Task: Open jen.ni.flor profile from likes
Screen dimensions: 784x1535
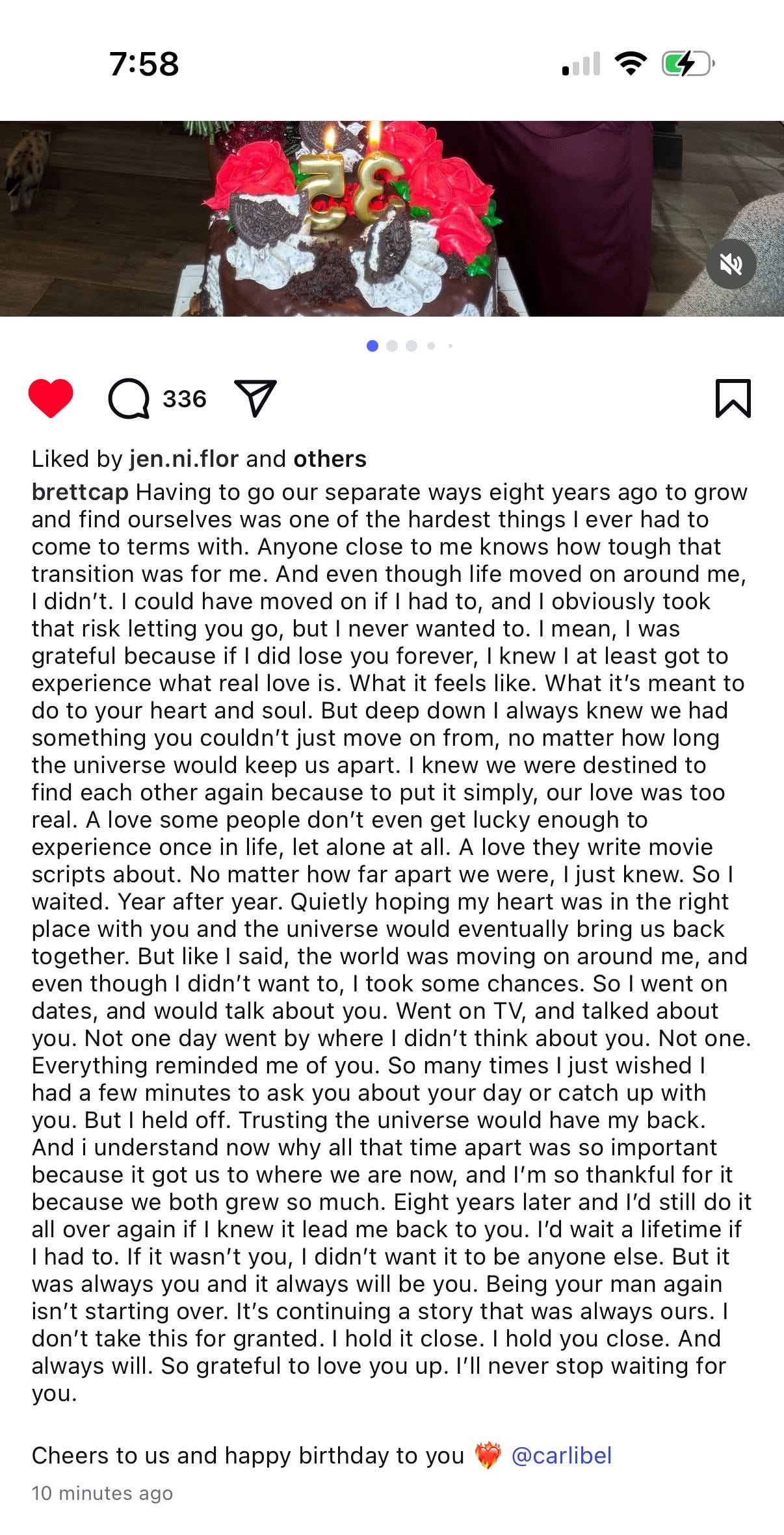Action: tap(184, 459)
